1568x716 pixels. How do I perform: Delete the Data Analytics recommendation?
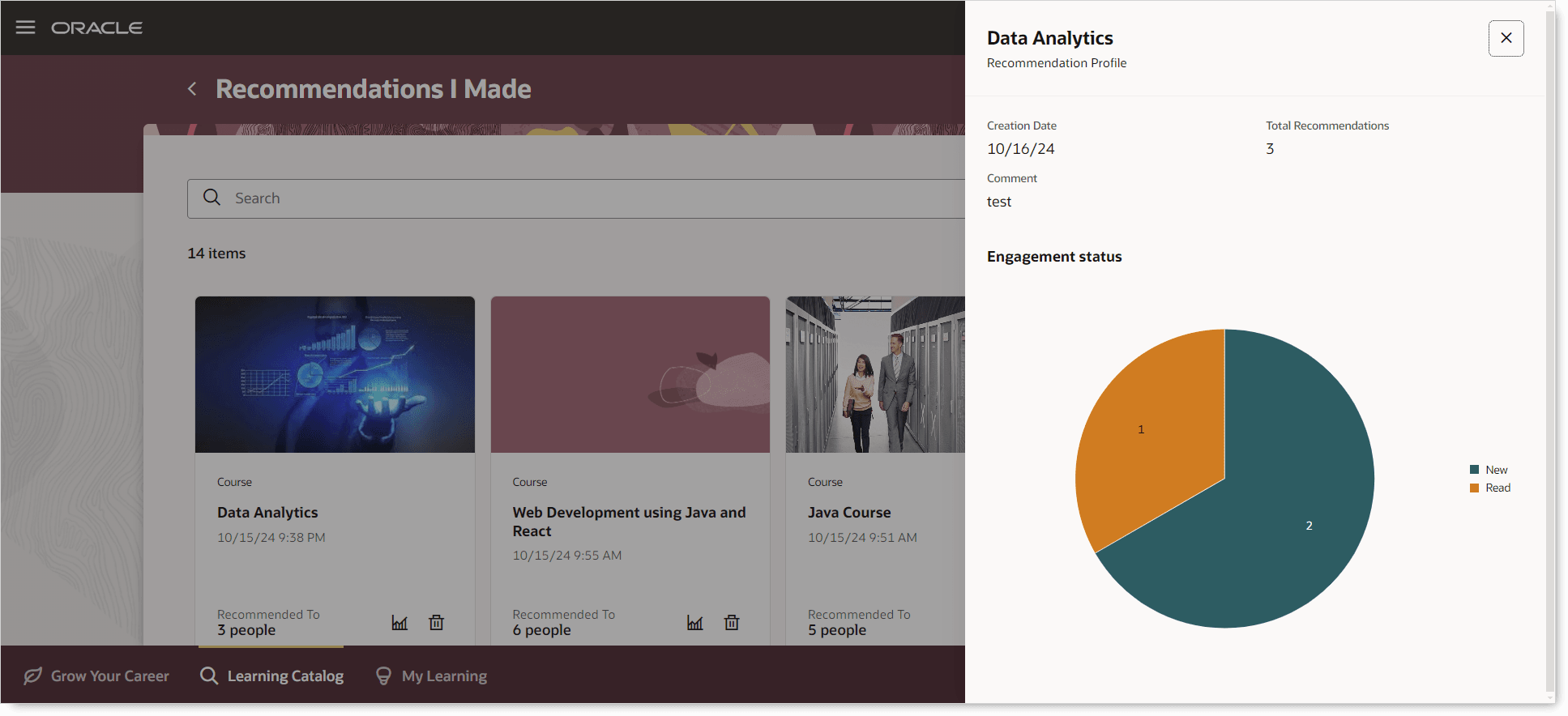point(436,622)
